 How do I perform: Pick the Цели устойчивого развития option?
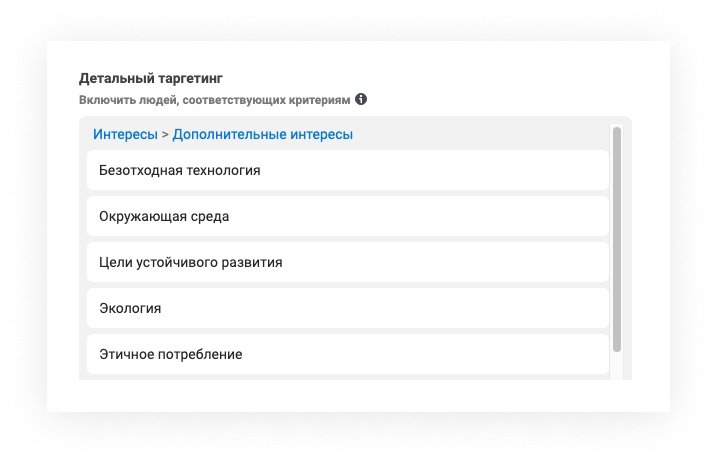(x=347, y=262)
